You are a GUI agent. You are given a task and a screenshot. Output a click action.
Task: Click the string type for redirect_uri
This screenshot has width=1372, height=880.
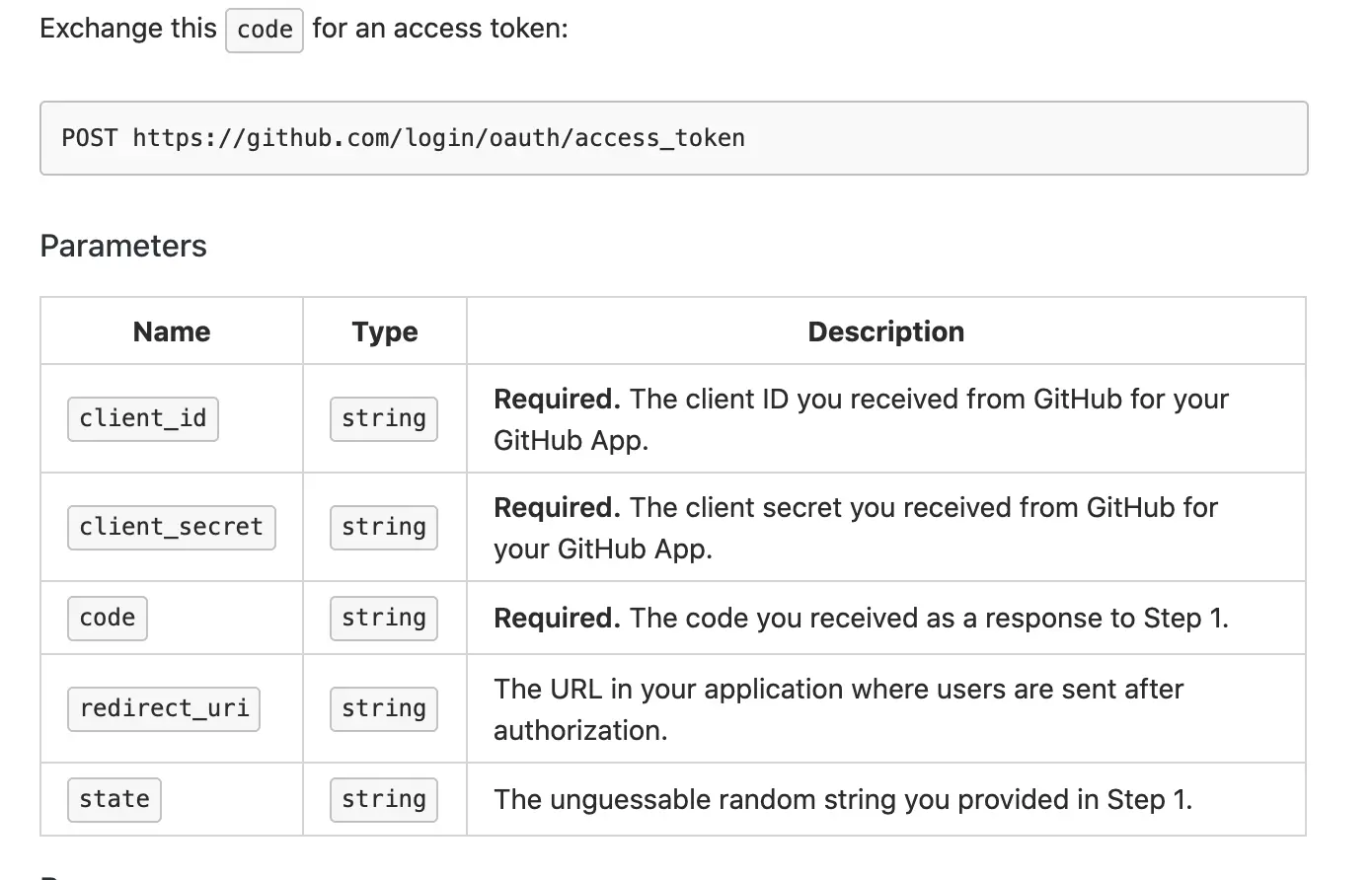coord(384,708)
